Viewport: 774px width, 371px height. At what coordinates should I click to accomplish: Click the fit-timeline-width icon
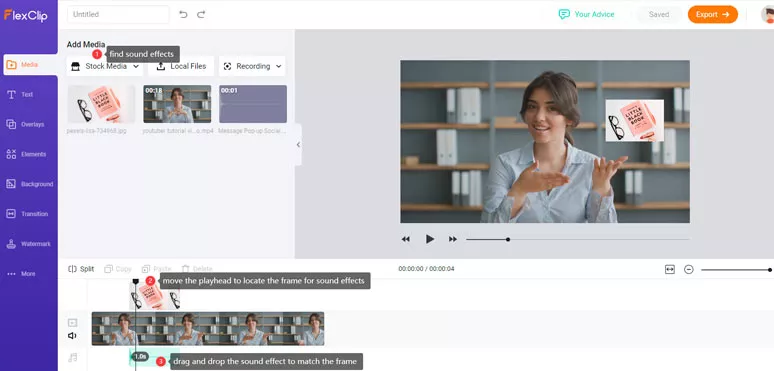[x=669, y=269]
